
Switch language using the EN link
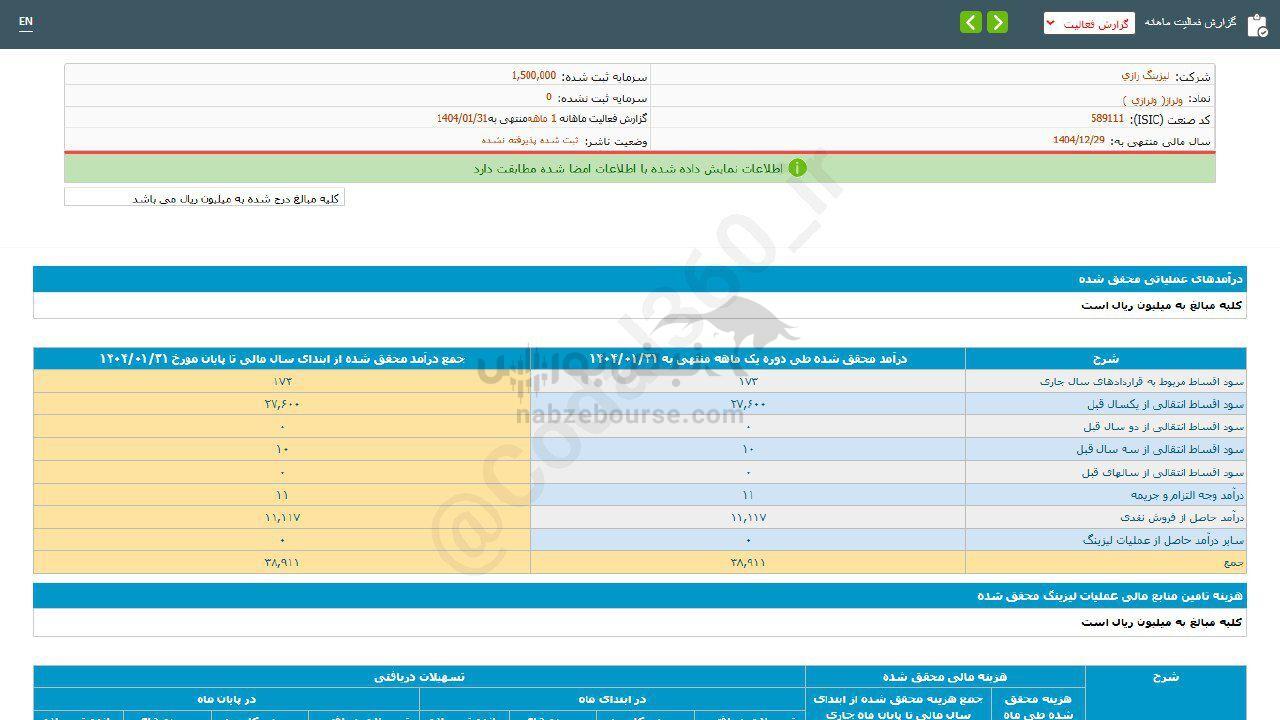(x=26, y=22)
